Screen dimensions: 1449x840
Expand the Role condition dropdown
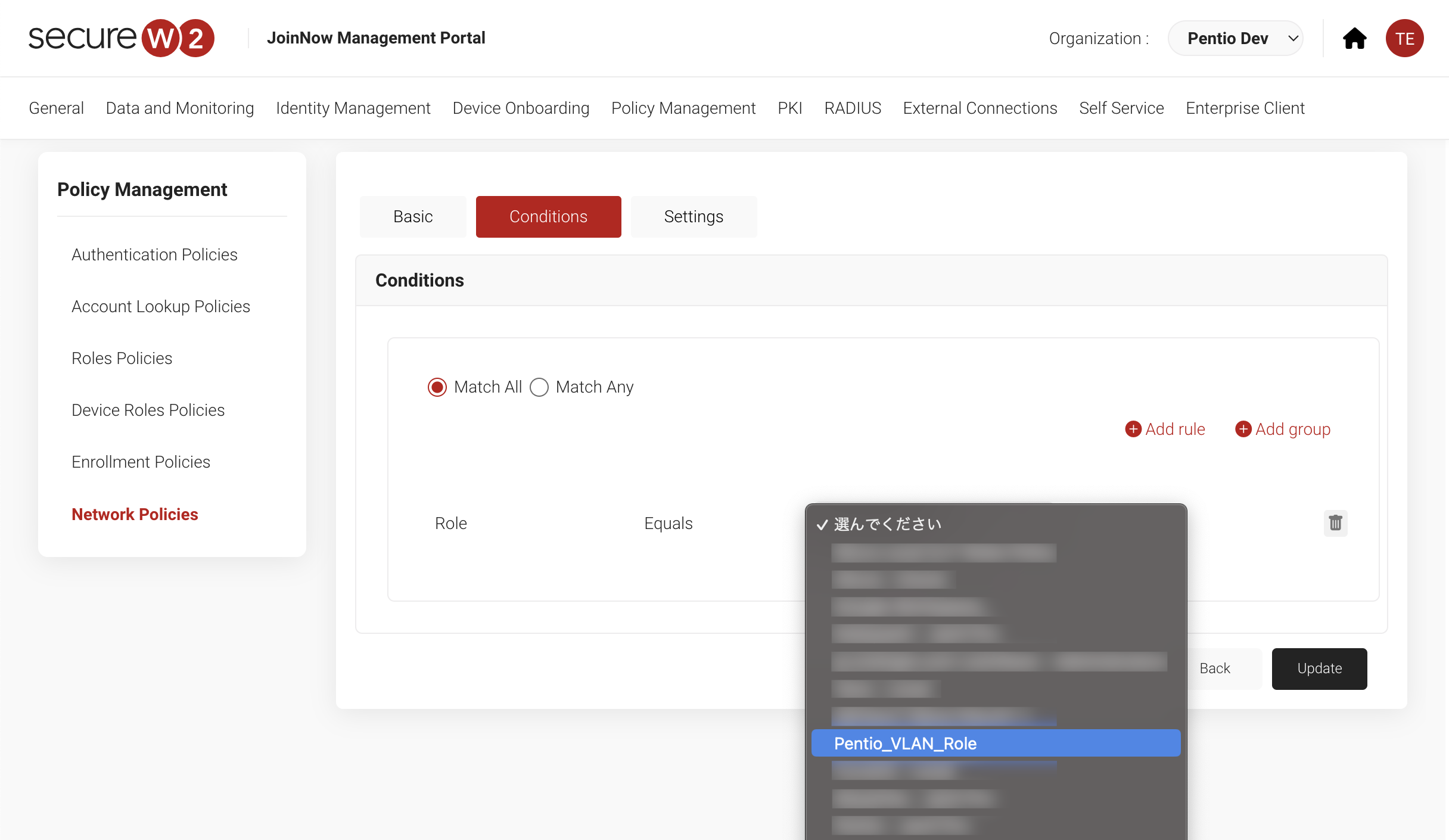(997, 522)
